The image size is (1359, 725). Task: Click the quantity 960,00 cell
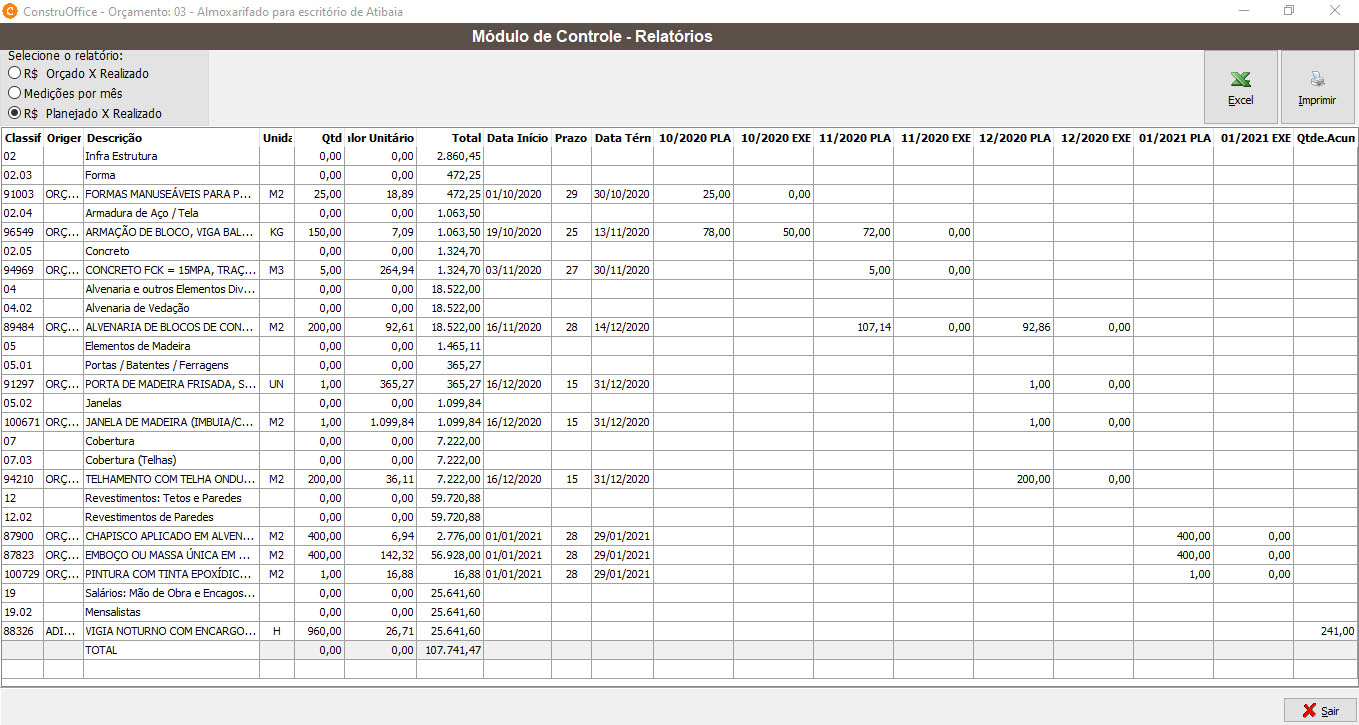pyautogui.click(x=319, y=631)
